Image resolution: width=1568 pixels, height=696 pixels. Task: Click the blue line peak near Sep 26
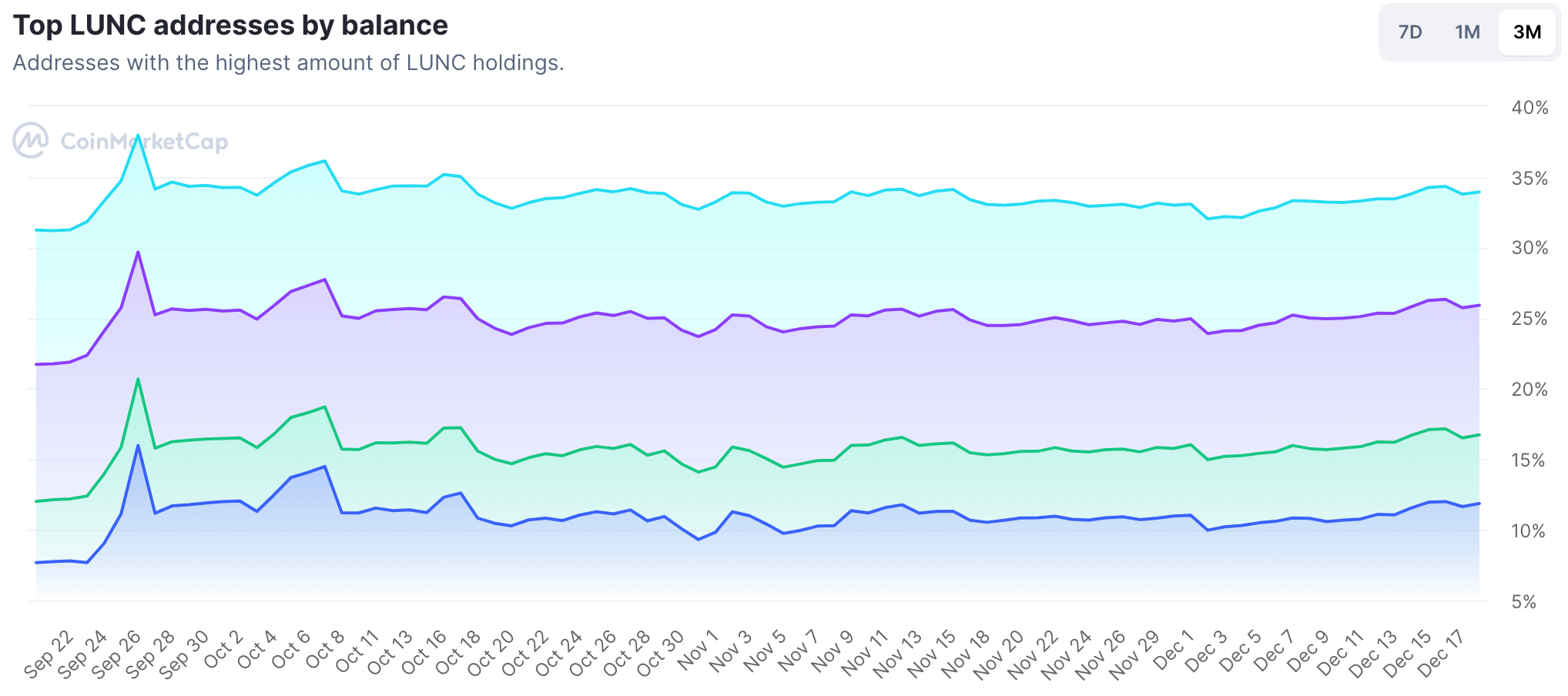click(138, 446)
